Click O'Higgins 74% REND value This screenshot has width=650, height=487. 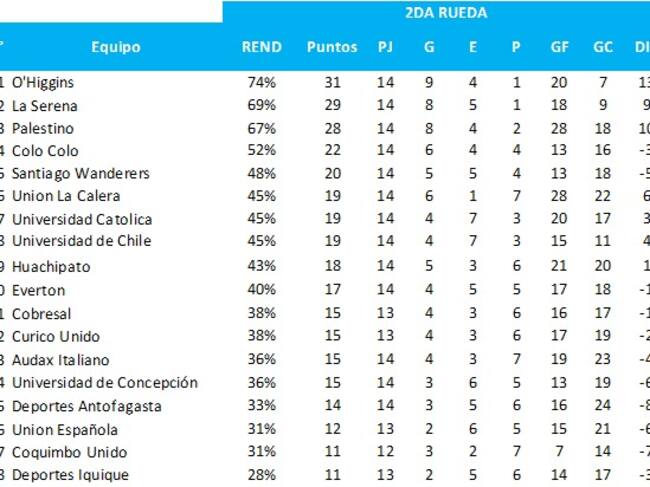tap(262, 82)
